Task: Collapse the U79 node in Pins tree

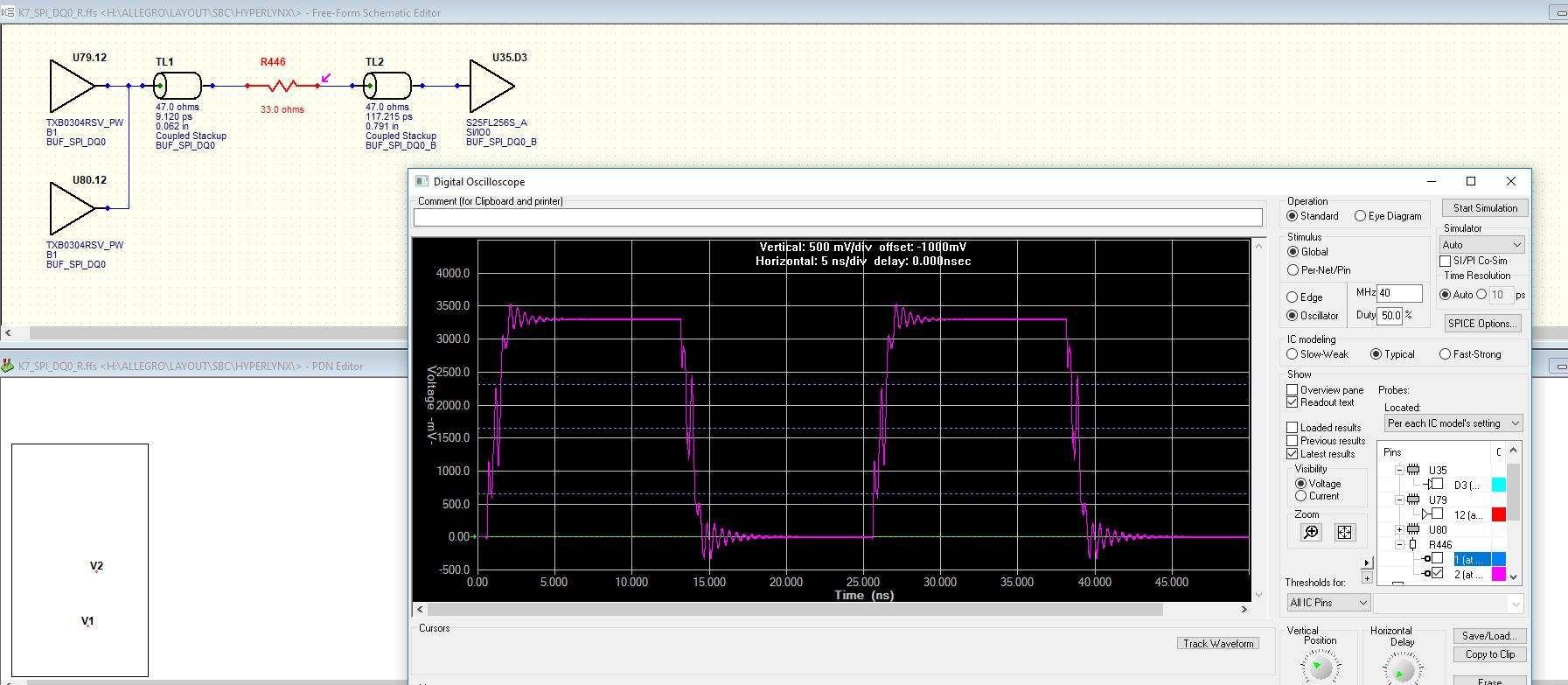Action: click(x=1398, y=500)
